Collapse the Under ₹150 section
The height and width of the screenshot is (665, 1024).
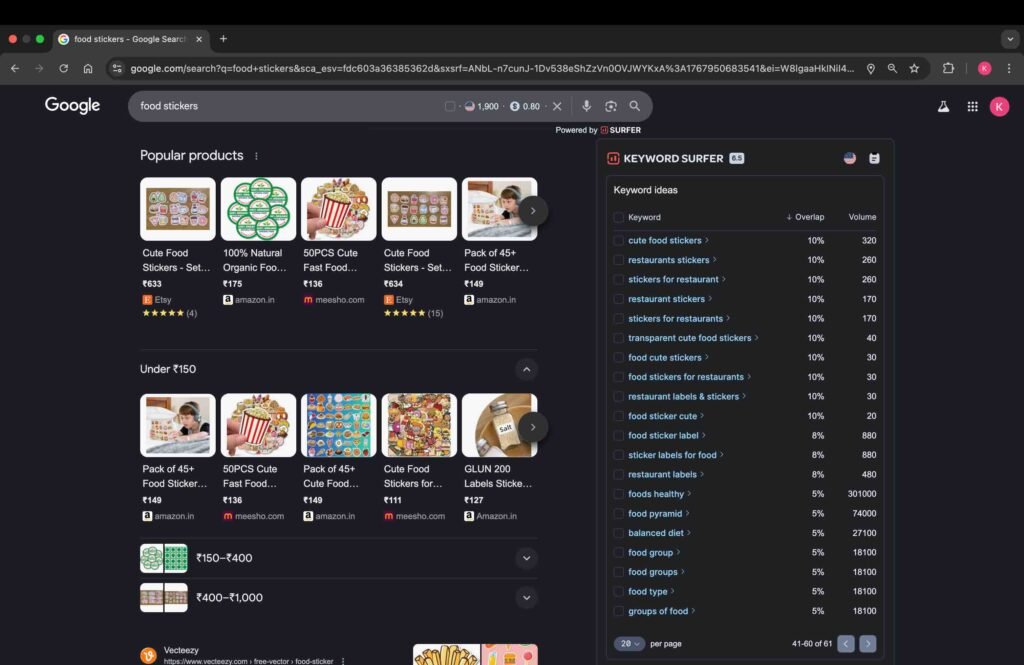point(526,369)
